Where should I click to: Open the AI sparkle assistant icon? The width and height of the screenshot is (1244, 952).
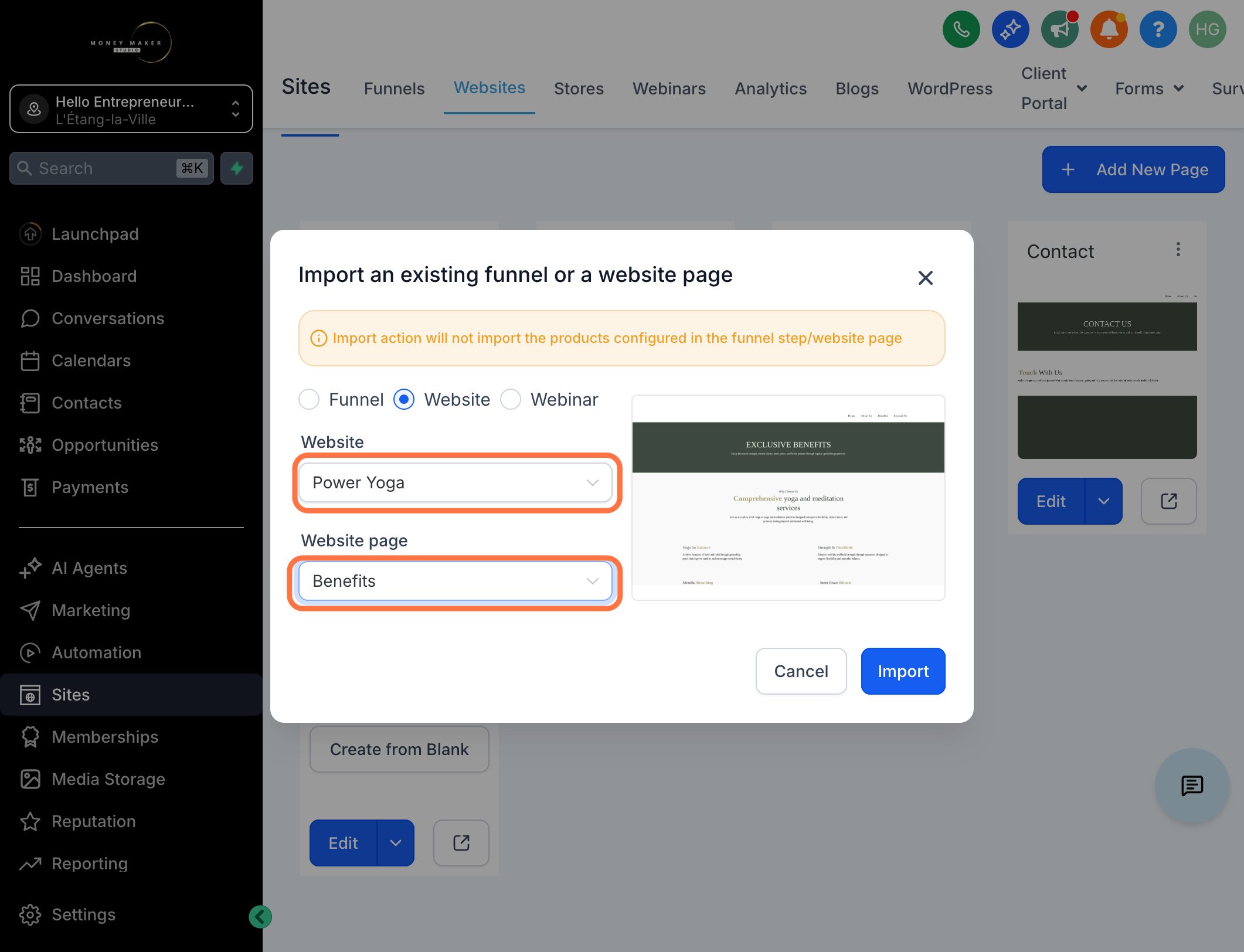1010,29
